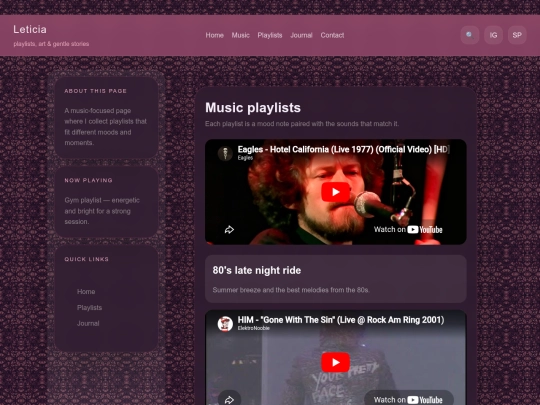Watch Hotel California on YouTube
The image size is (540, 405).
[408, 230]
